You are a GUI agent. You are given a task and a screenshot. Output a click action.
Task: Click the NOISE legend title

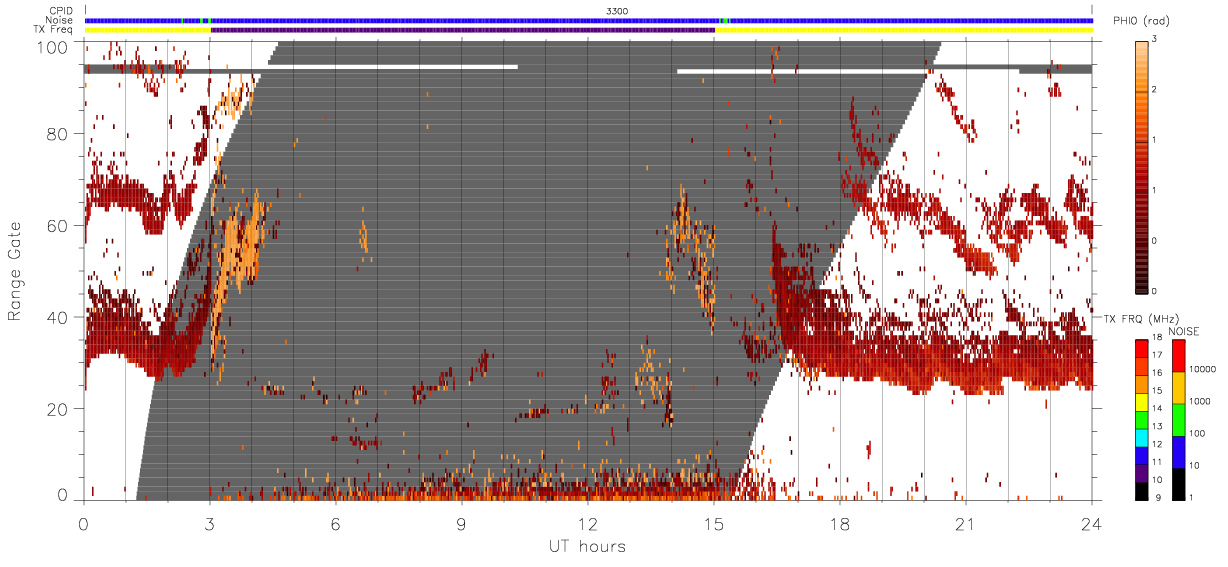click(x=1185, y=331)
